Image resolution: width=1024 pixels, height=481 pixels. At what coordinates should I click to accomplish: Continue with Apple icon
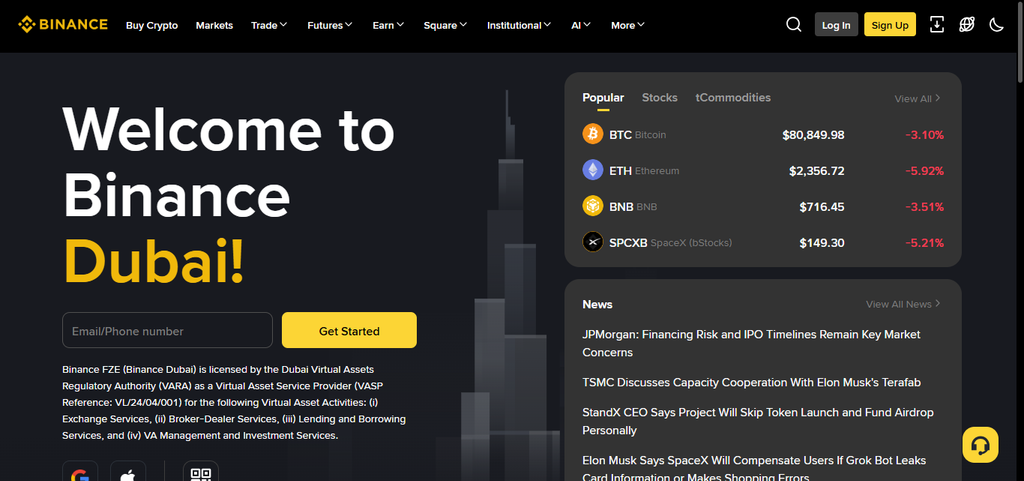coord(128,474)
